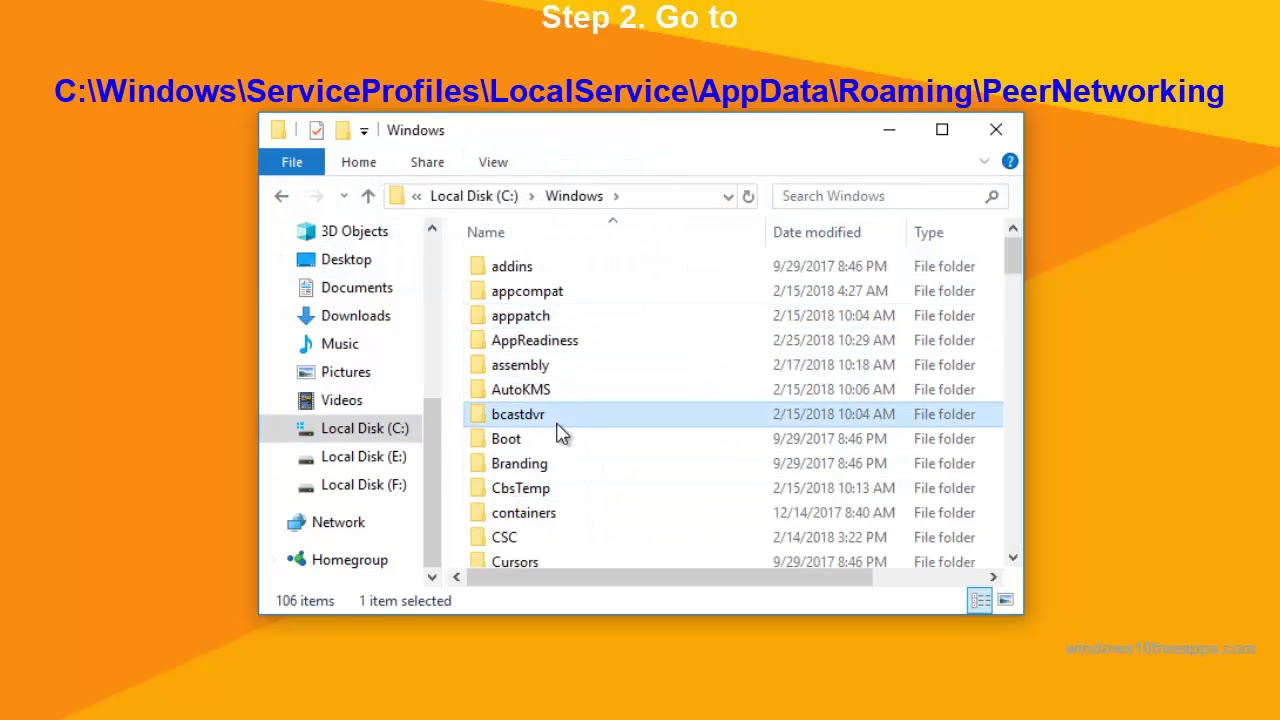The image size is (1280, 720).
Task: Open the File menu
Action: pos(292,162)
